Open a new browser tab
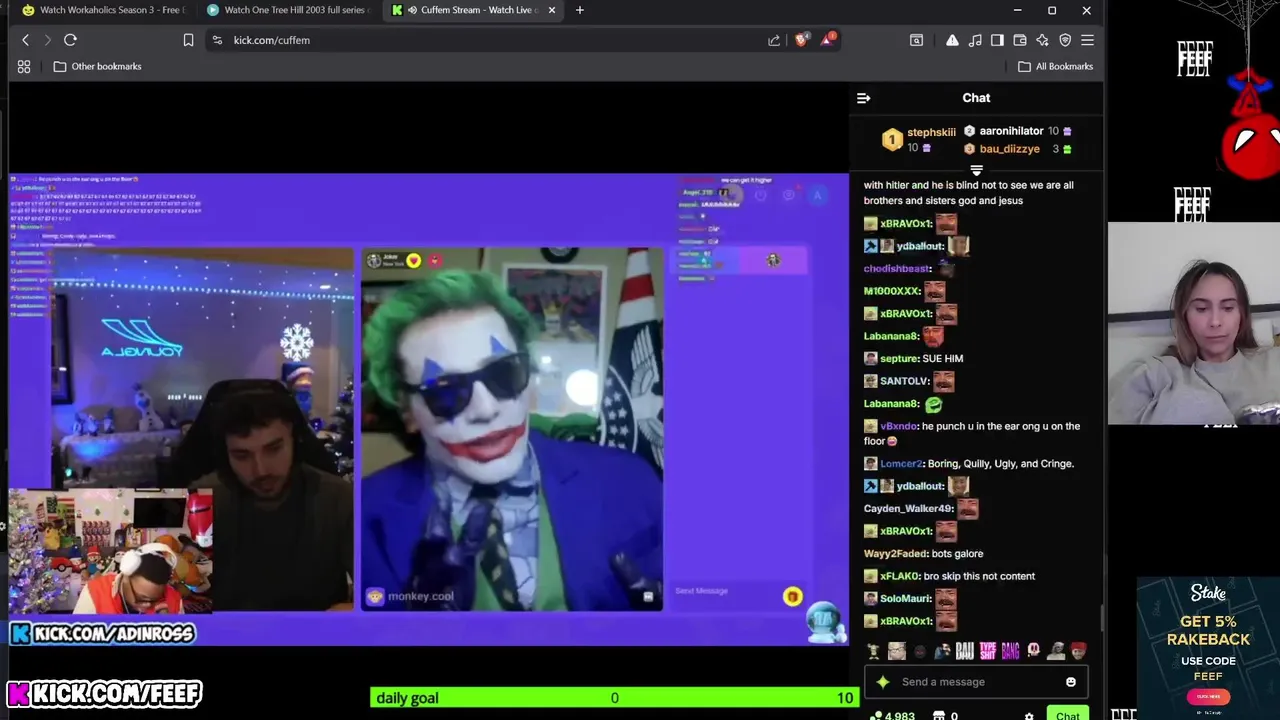 tap(580, 10)
